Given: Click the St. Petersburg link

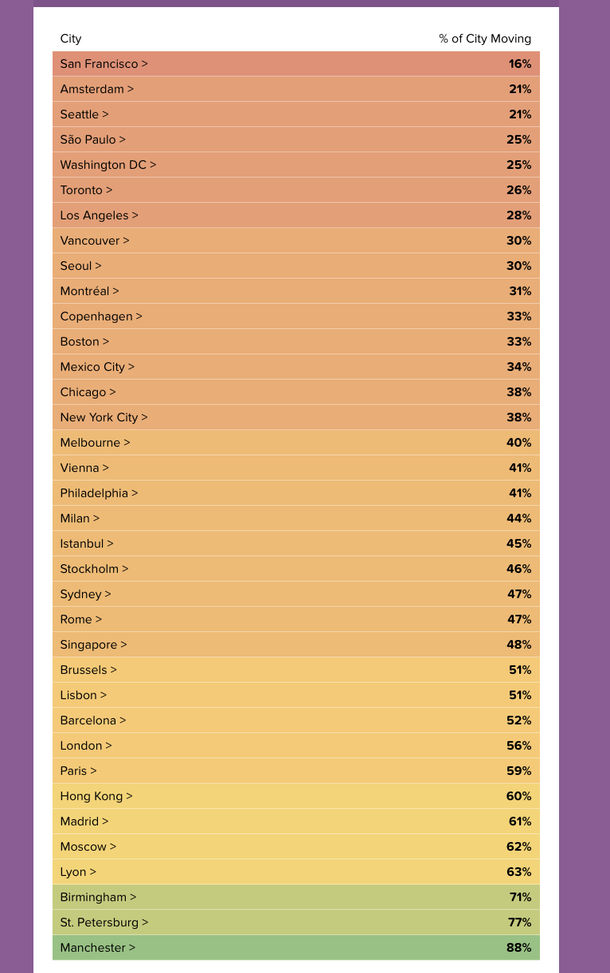Looking at the screenshot, I should click(104, 922).
